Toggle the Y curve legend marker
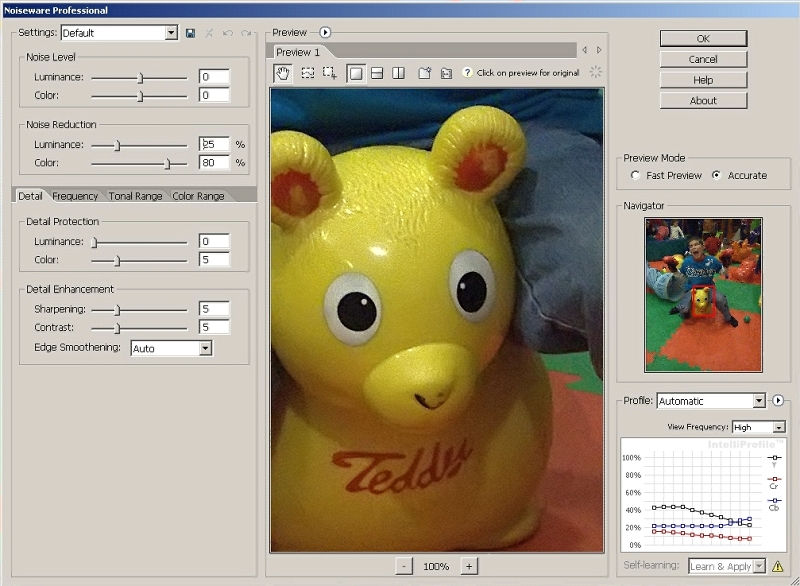Viewport: 800px width, 586px height. click(774, 457)
